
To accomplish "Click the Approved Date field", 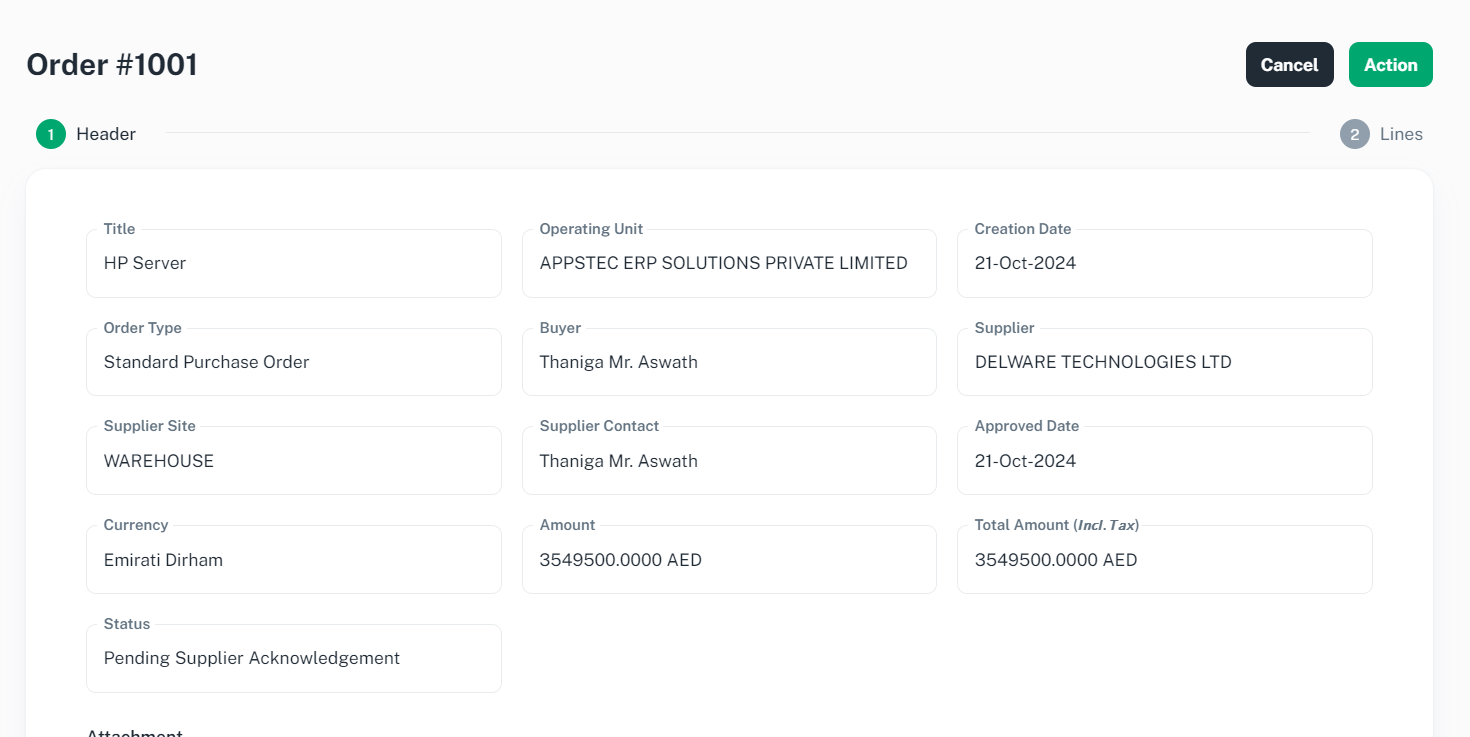I will coord(1164,461).
